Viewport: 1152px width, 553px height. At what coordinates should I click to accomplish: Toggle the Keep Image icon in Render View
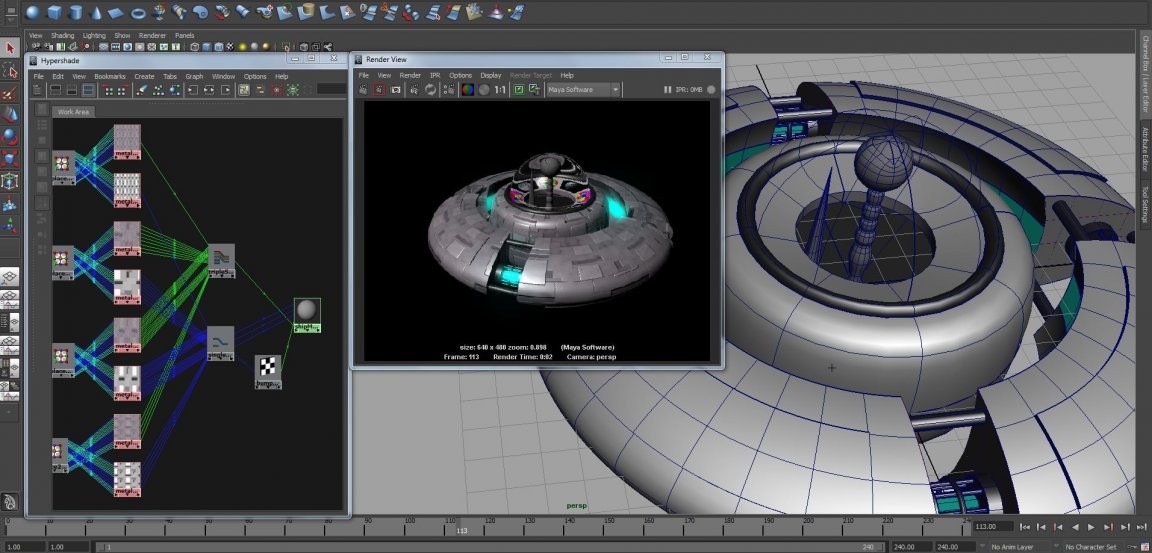click(x=518, y=89)
